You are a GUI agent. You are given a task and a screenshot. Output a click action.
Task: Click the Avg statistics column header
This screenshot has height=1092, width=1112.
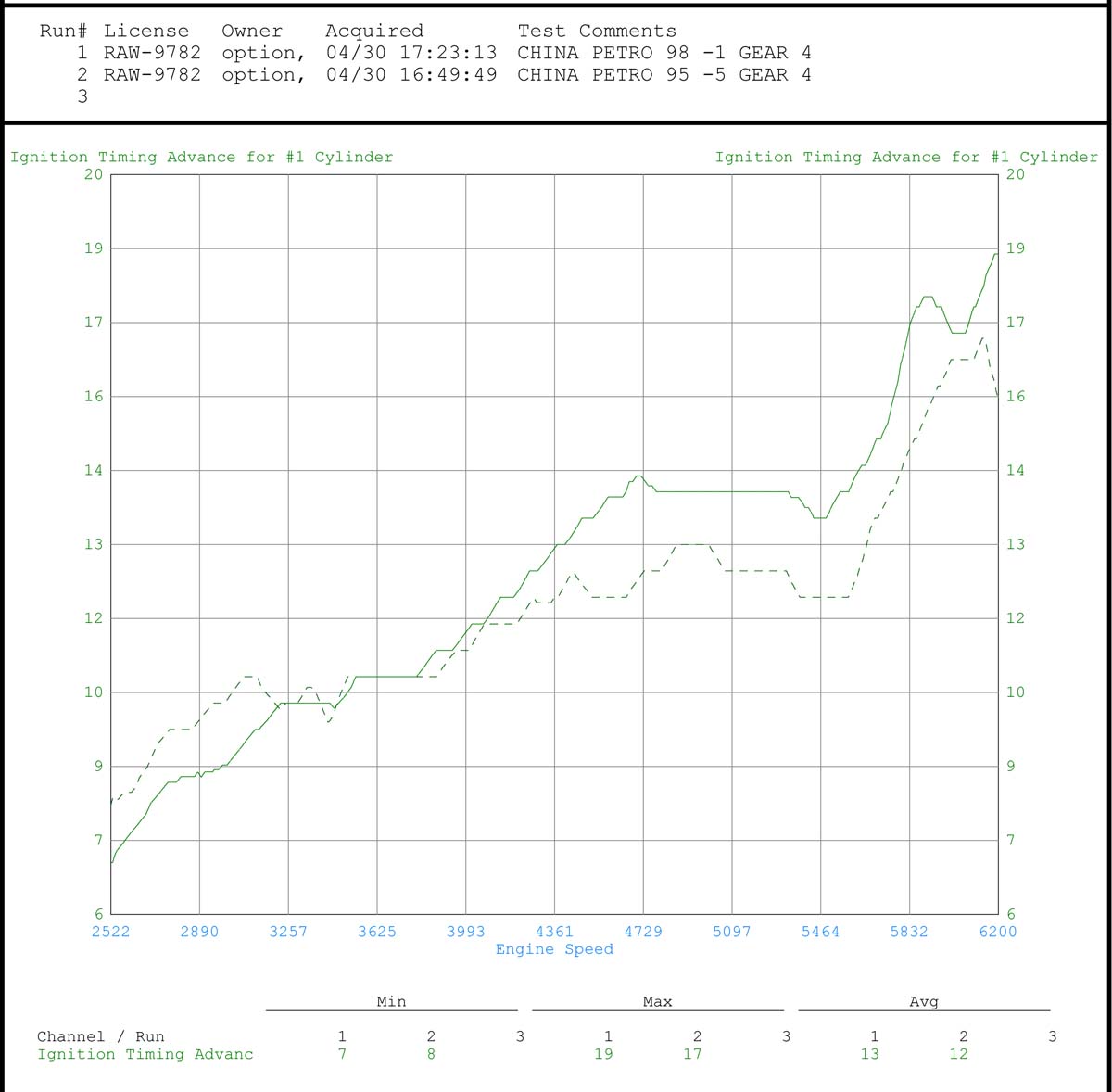924,1002
